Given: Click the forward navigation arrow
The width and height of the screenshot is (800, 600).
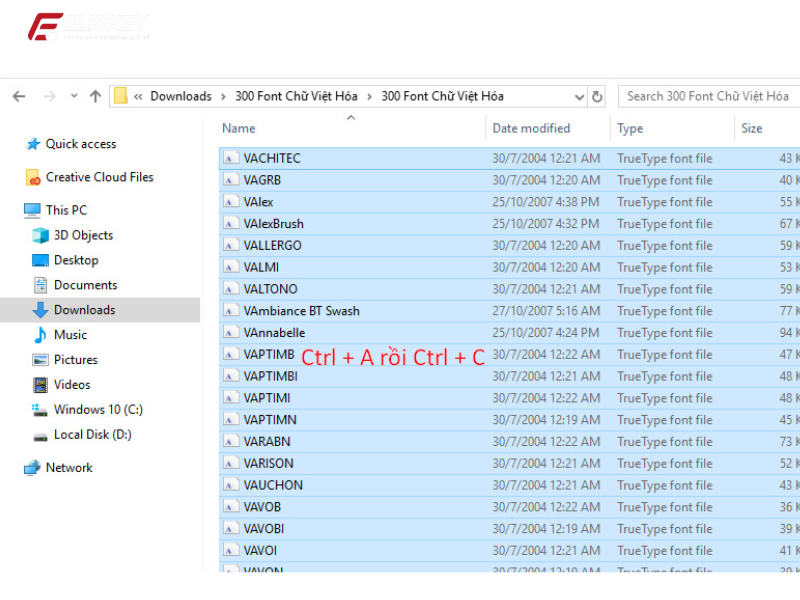Looking at the screenshot, I should click(48, 96).
